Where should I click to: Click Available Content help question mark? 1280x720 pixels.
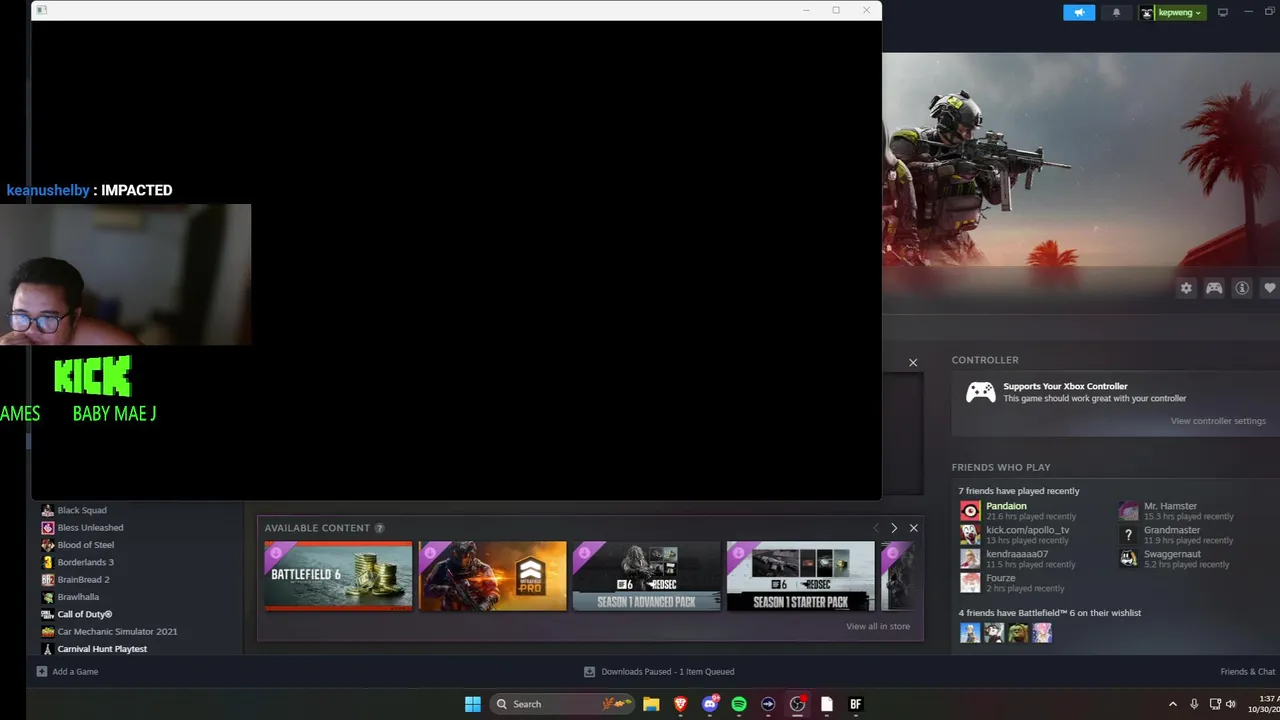379,528
